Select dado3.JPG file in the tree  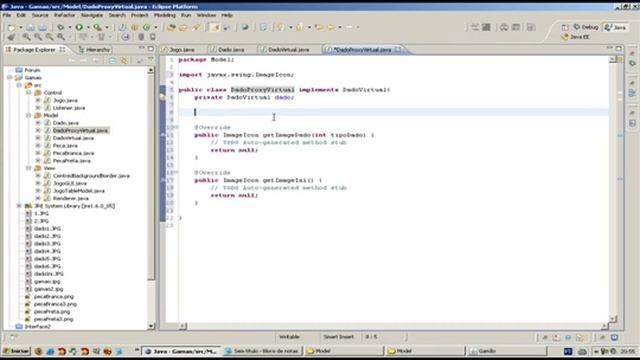(47, 244)
